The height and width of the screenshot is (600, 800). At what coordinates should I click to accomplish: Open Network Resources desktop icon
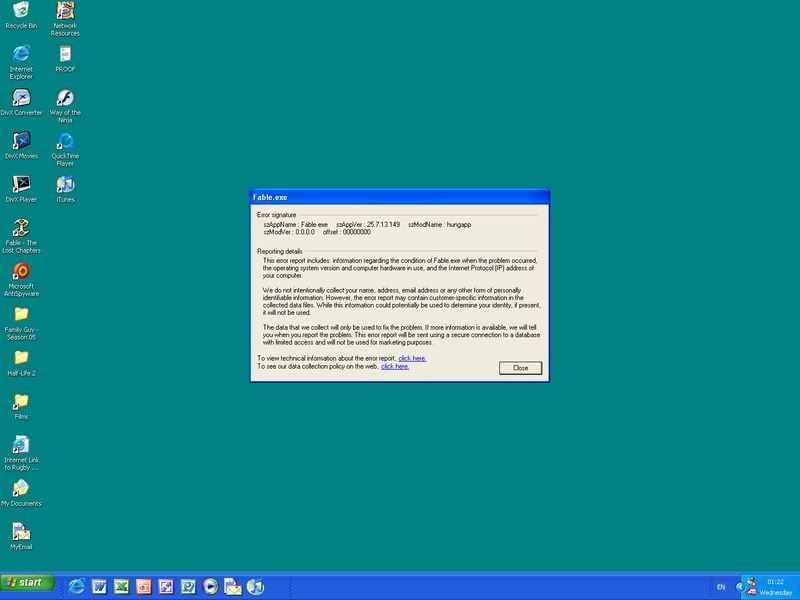[x=65, y=18]
